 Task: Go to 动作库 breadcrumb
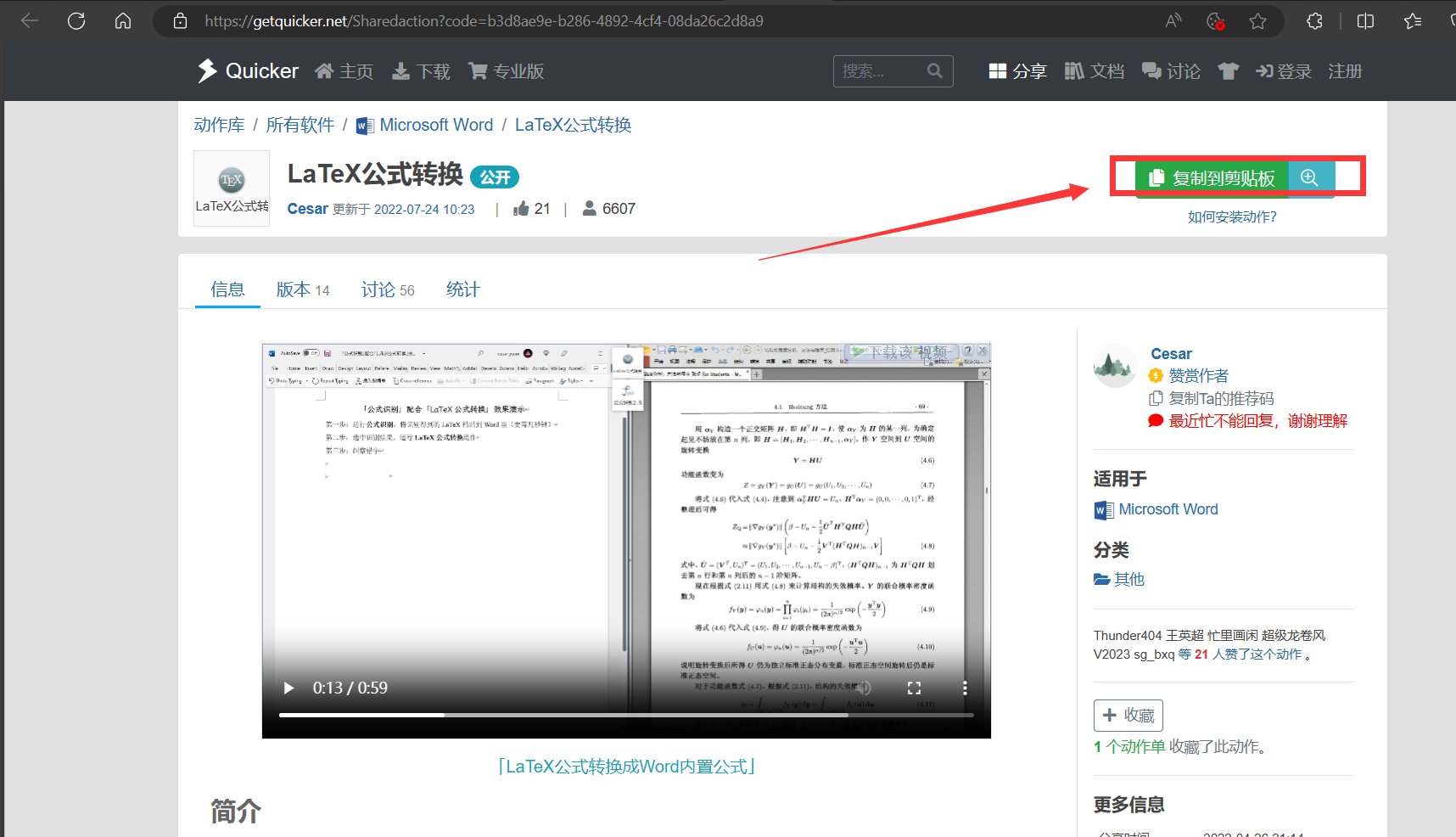pos(219,125)
